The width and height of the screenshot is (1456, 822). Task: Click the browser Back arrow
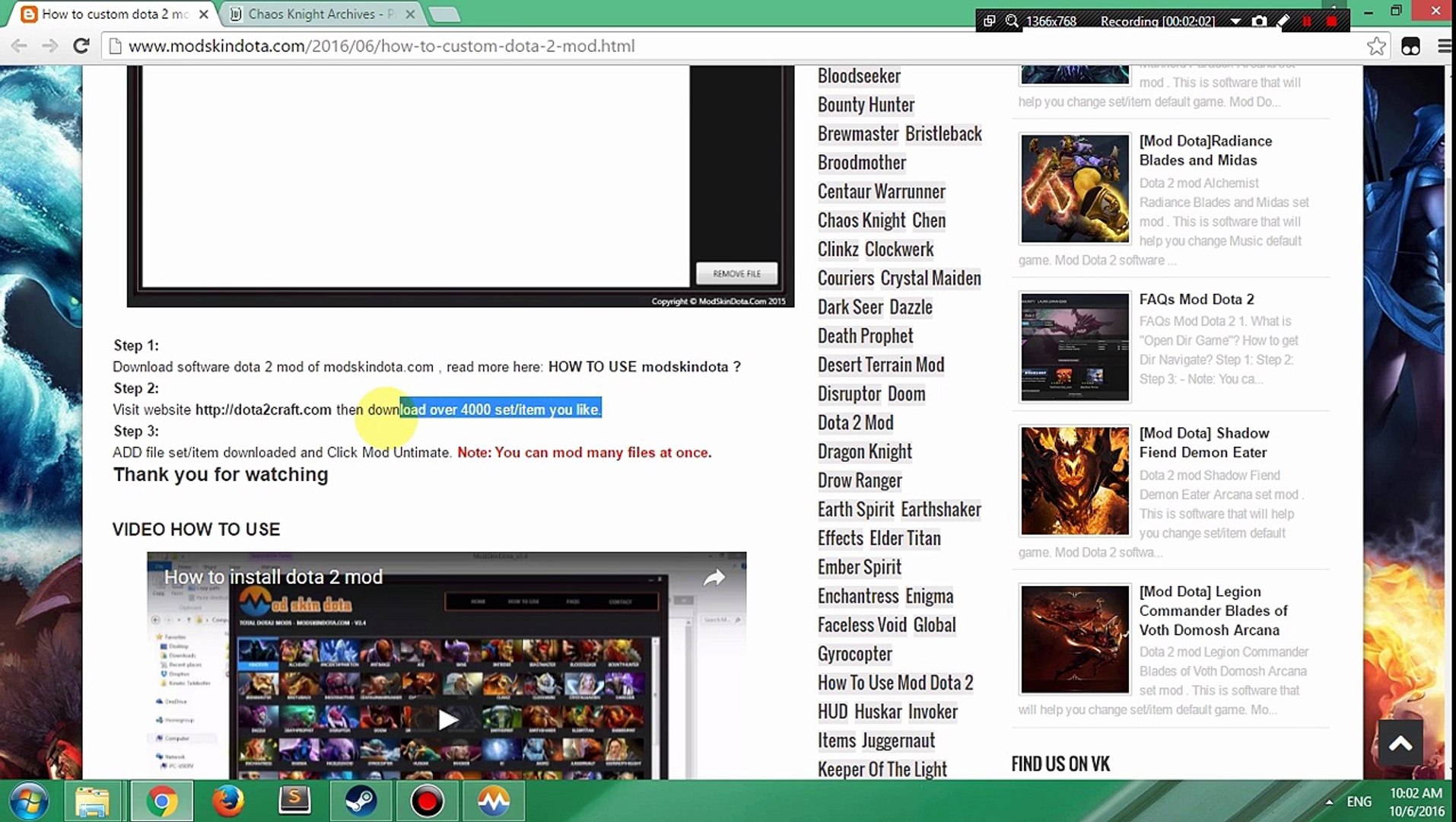pyautogui.click(x=20, y=46)
